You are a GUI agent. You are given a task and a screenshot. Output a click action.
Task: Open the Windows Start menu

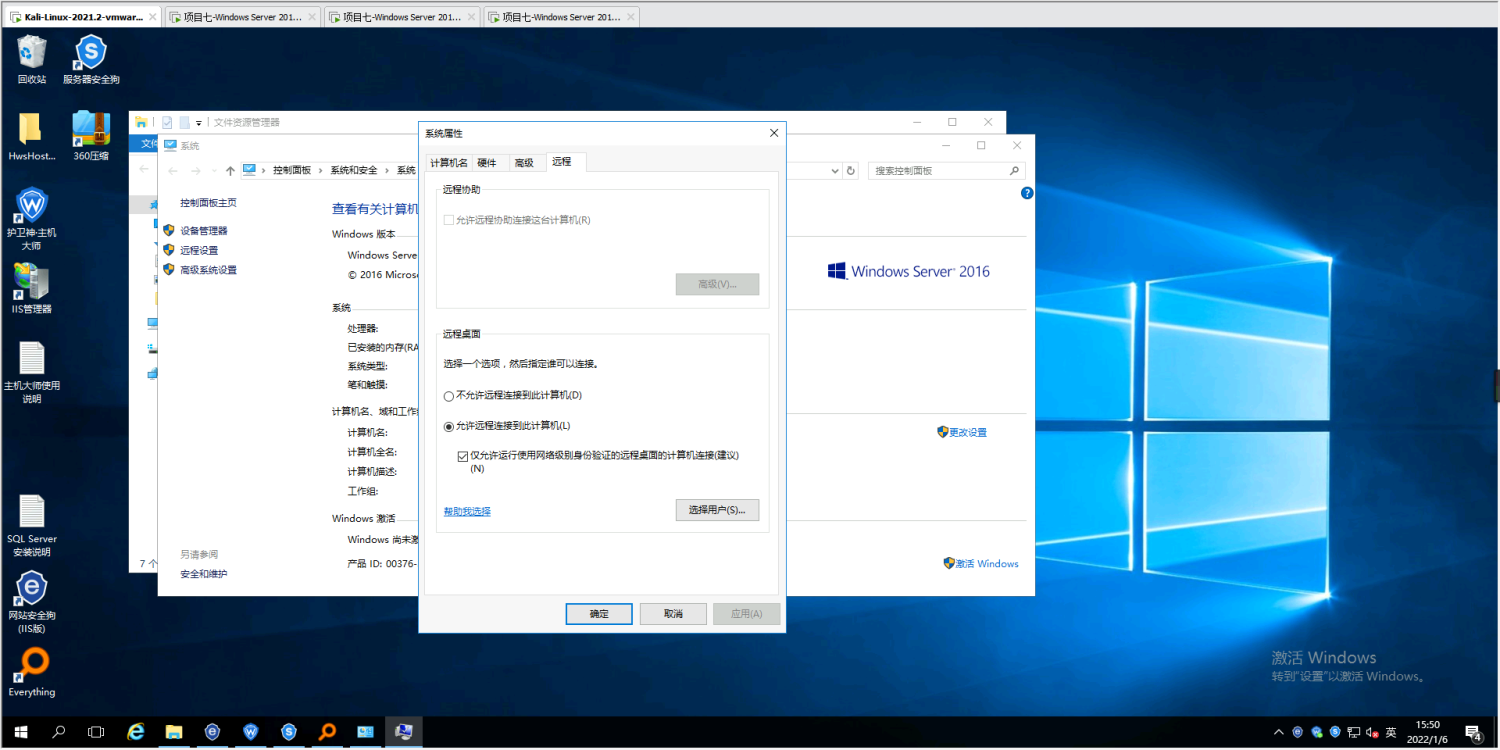[x=20, y=732]
